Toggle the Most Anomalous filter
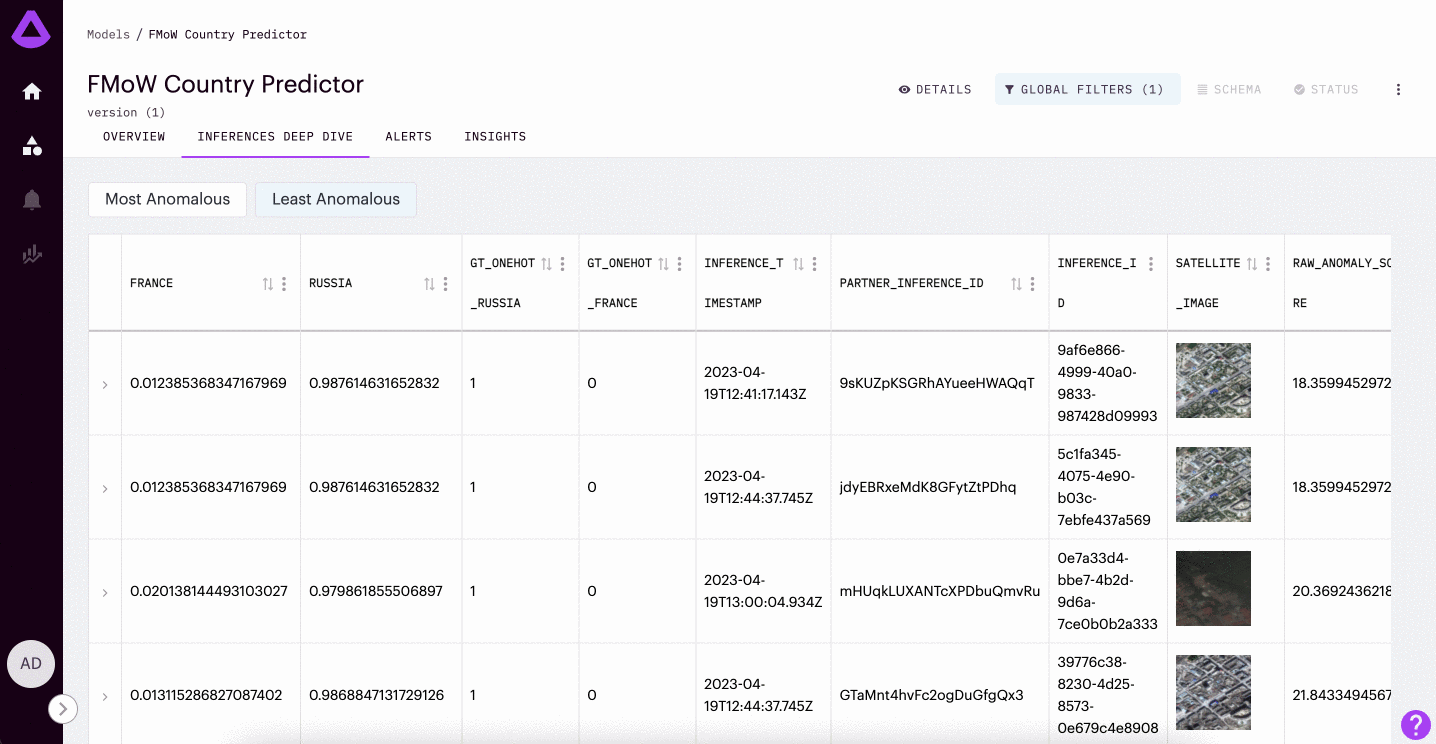This screenshot has height=744, width=1436. [167, 199]
